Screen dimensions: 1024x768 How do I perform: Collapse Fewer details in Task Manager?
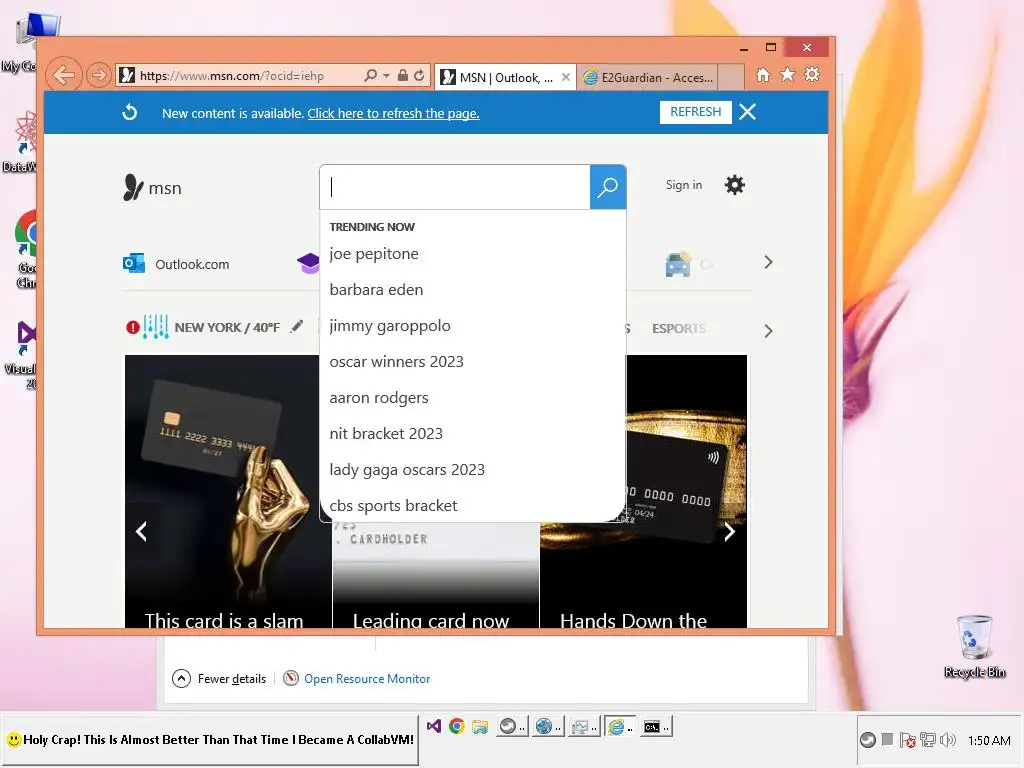tap(219, 679)
